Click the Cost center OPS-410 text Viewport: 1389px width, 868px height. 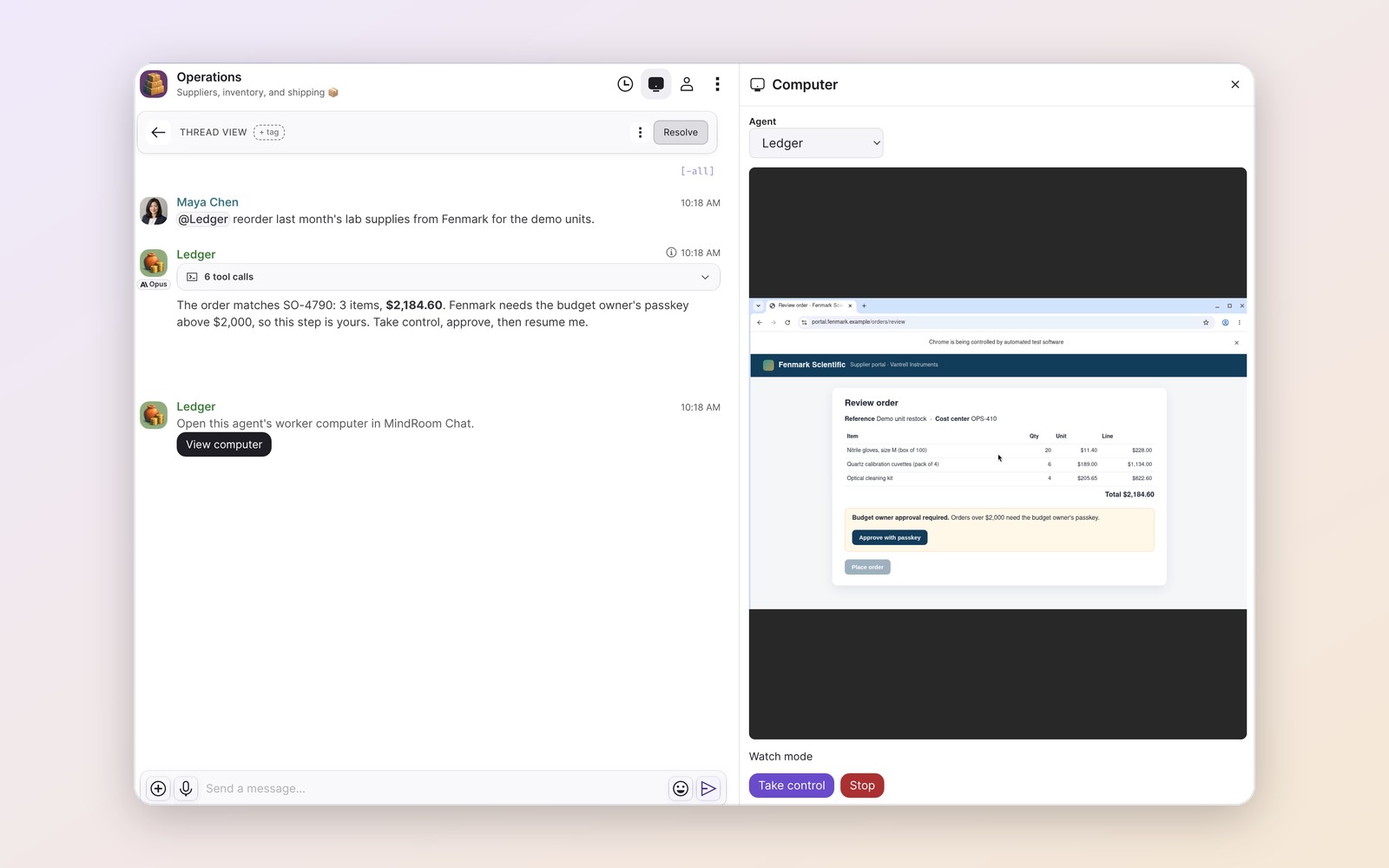pos(965,418)
